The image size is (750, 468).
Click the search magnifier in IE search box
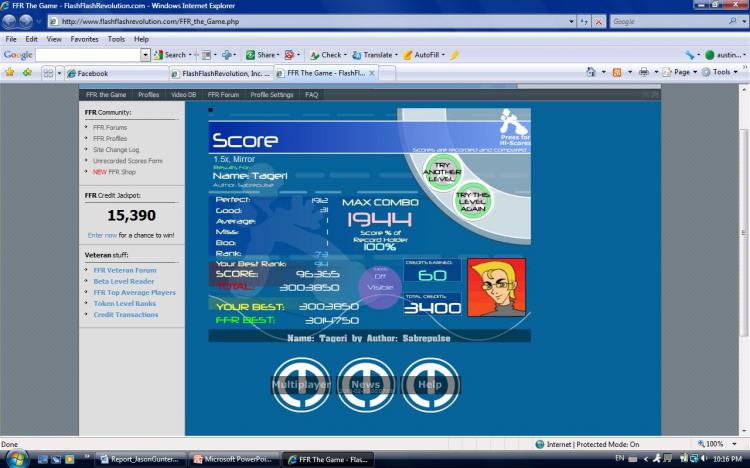tap(732, 21)
